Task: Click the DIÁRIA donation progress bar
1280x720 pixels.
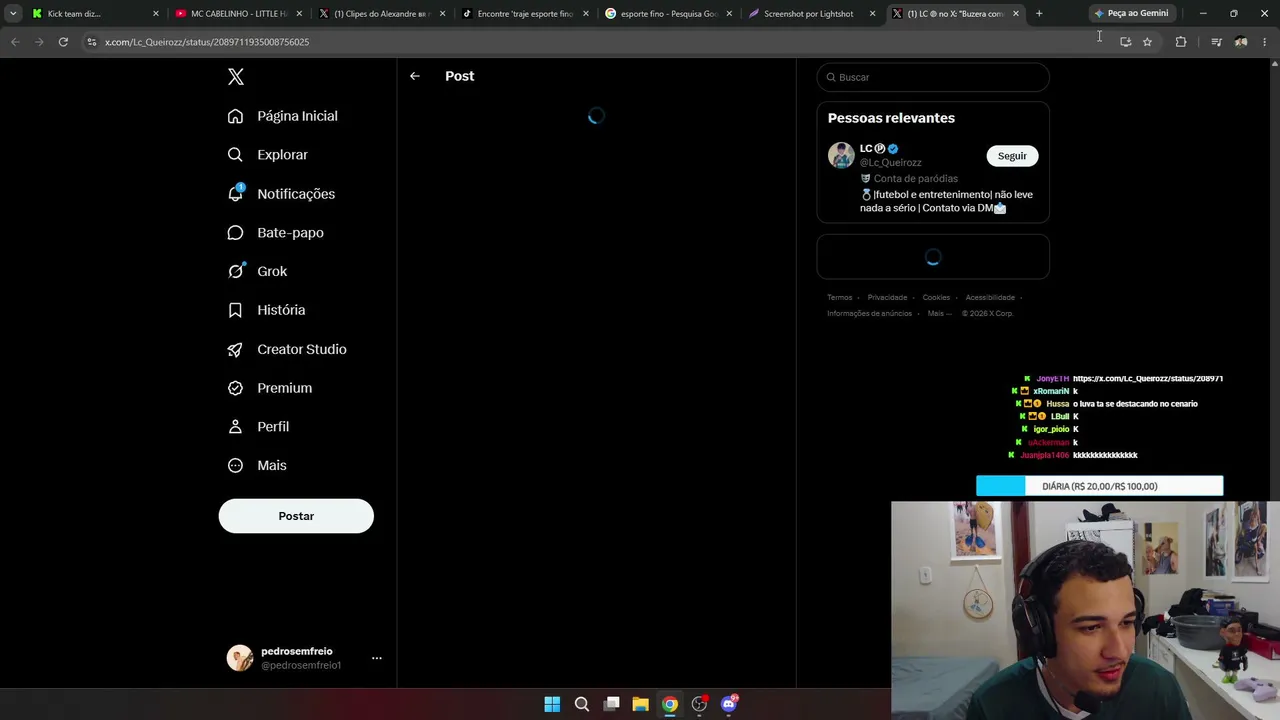Action: (1099, 486)
